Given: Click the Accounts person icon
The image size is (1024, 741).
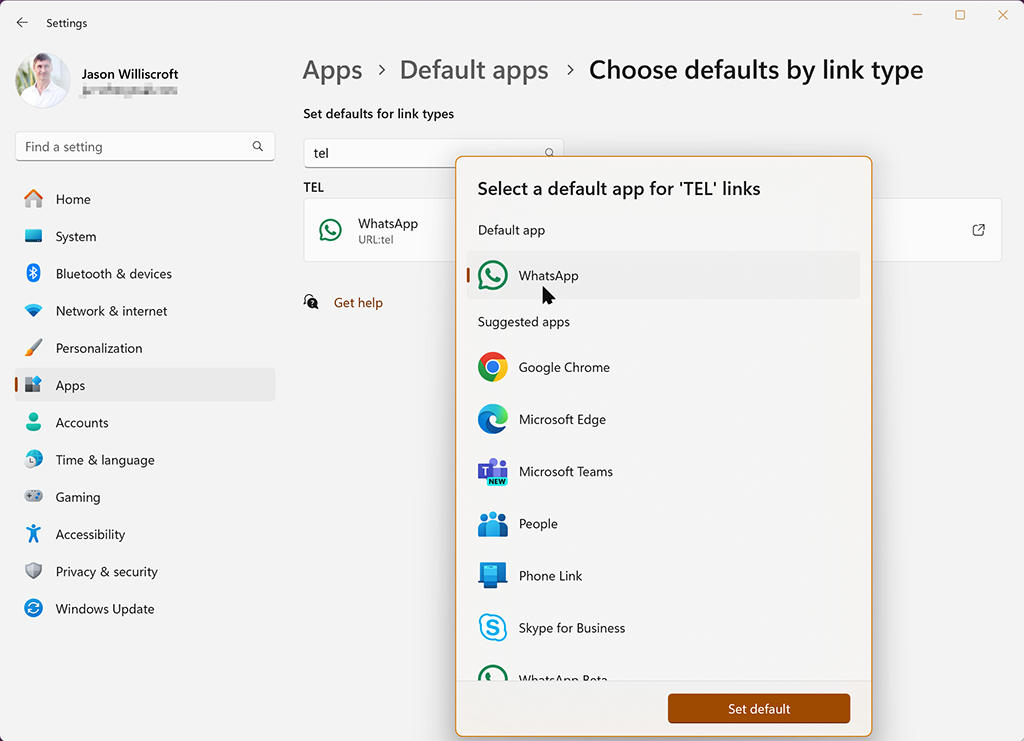Looking at the screenshot, I should click(33, 422).
